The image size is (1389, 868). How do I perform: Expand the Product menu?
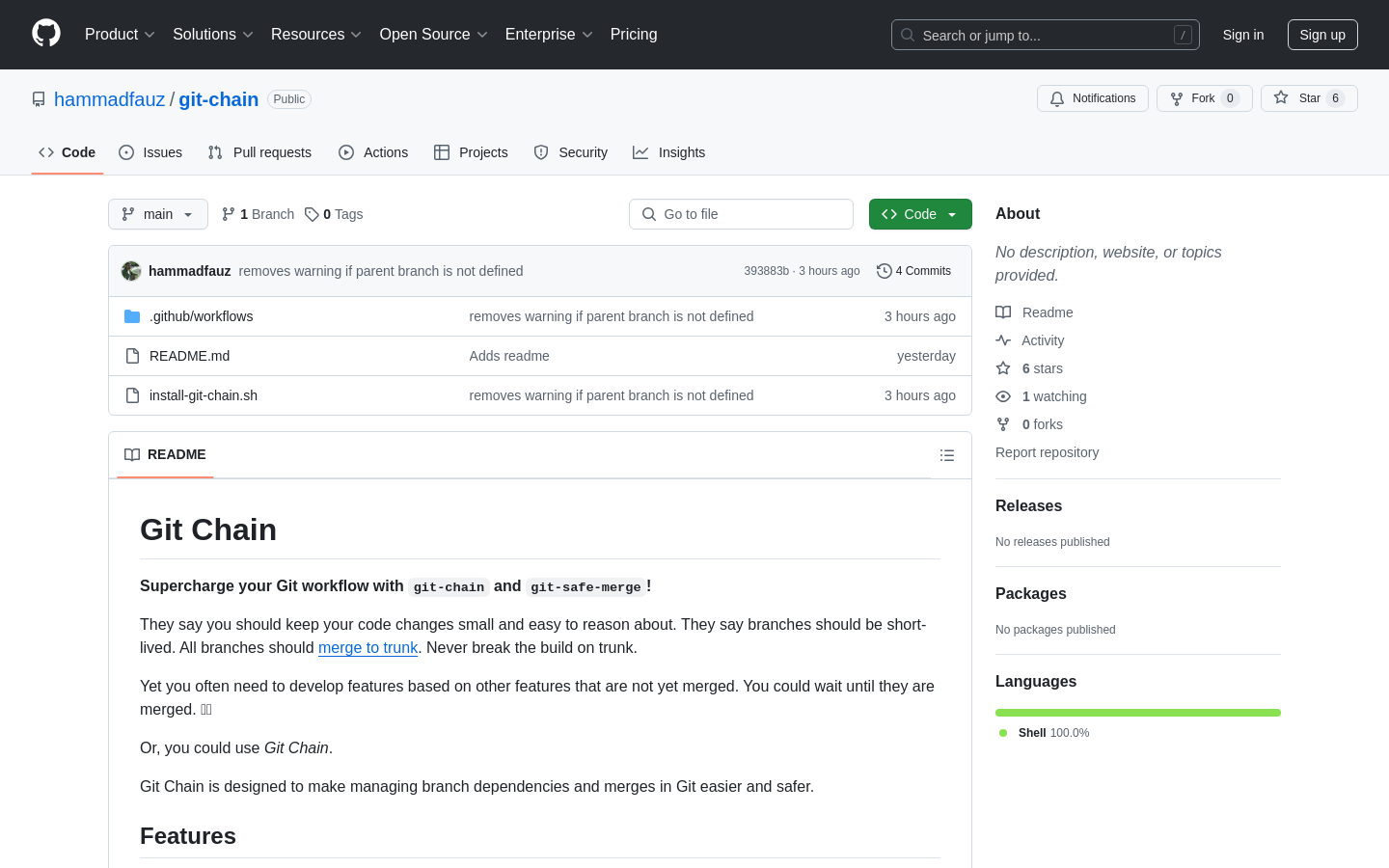pos(120,35)
